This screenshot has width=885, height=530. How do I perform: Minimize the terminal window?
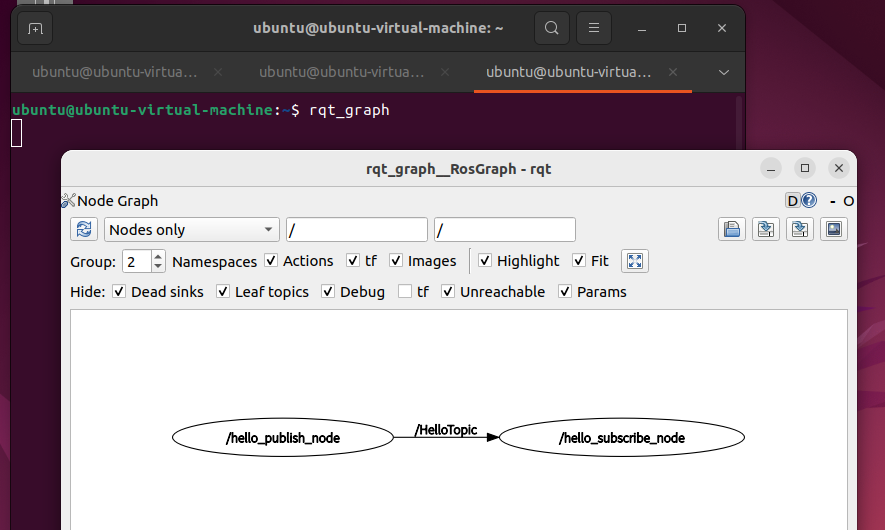pyautogui.click(x=642, y=28)
